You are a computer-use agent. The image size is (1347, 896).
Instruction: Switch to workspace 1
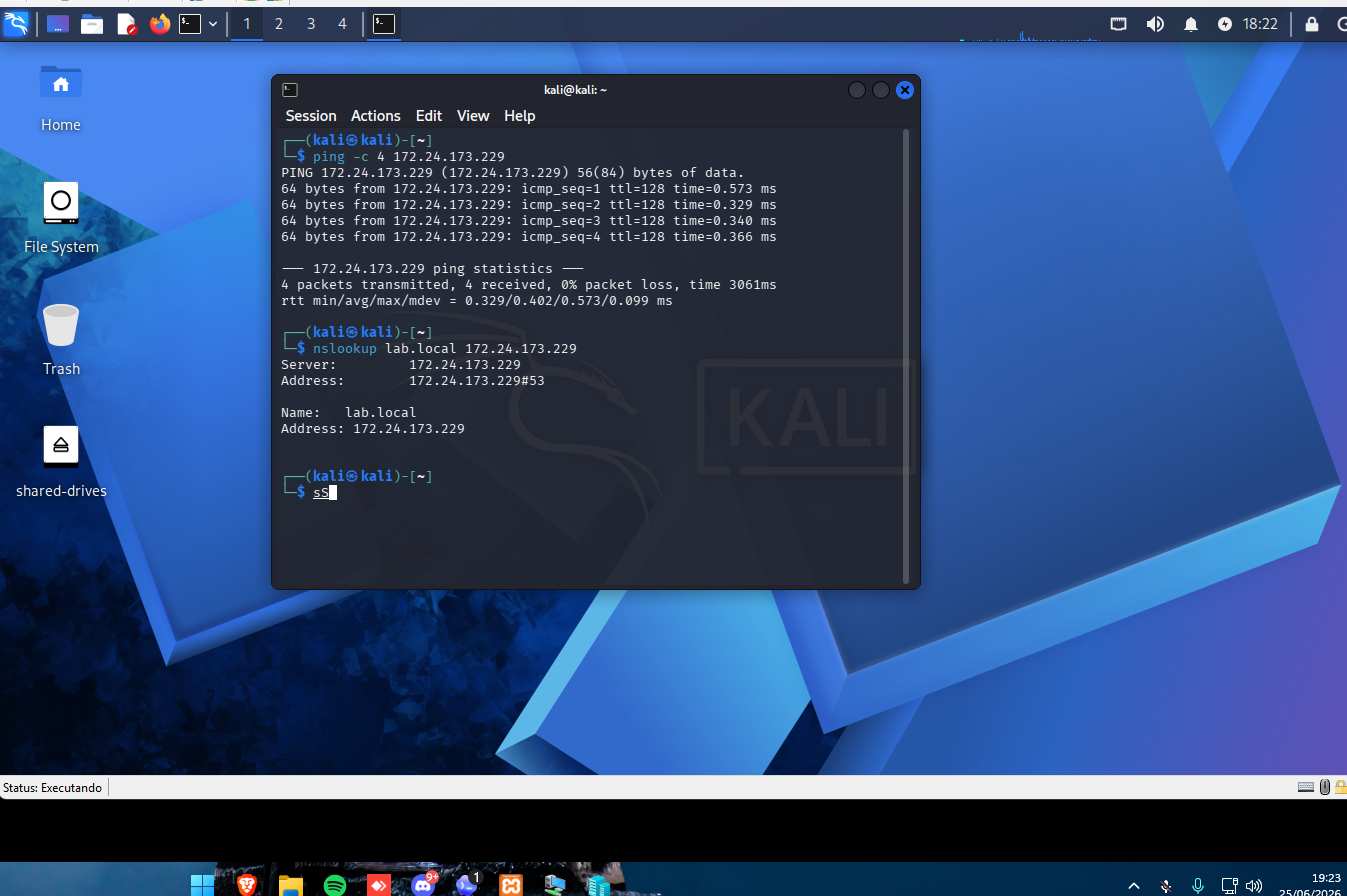coord(247,24)
